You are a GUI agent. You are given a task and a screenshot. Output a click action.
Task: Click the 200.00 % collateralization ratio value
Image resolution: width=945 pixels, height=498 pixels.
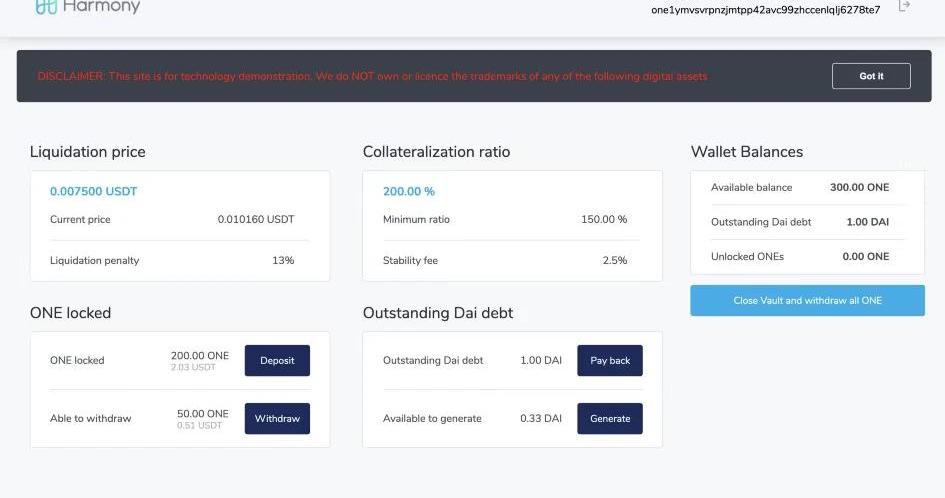[x=409, y=191]
